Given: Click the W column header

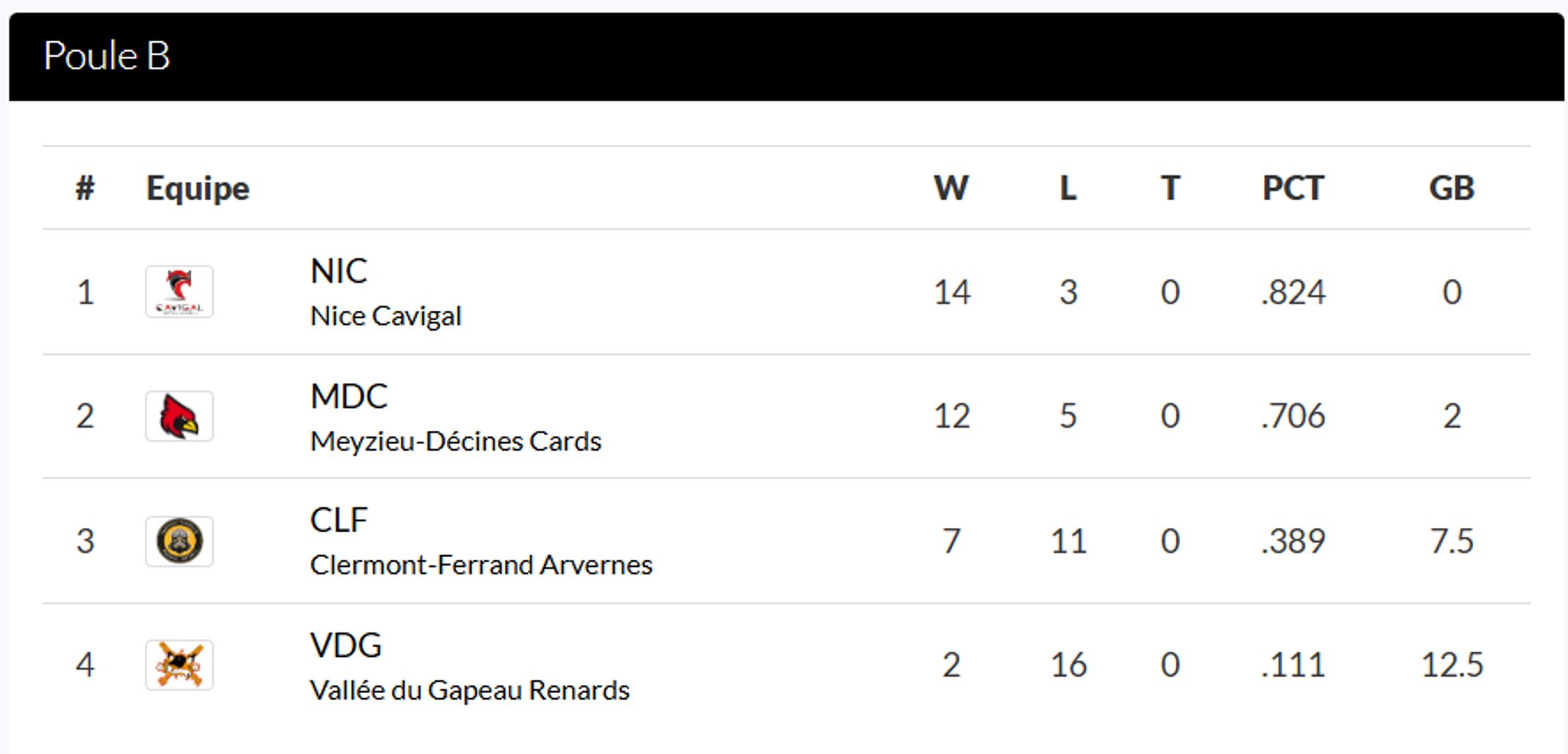Looking at the screenshot, I should [951, 188].
